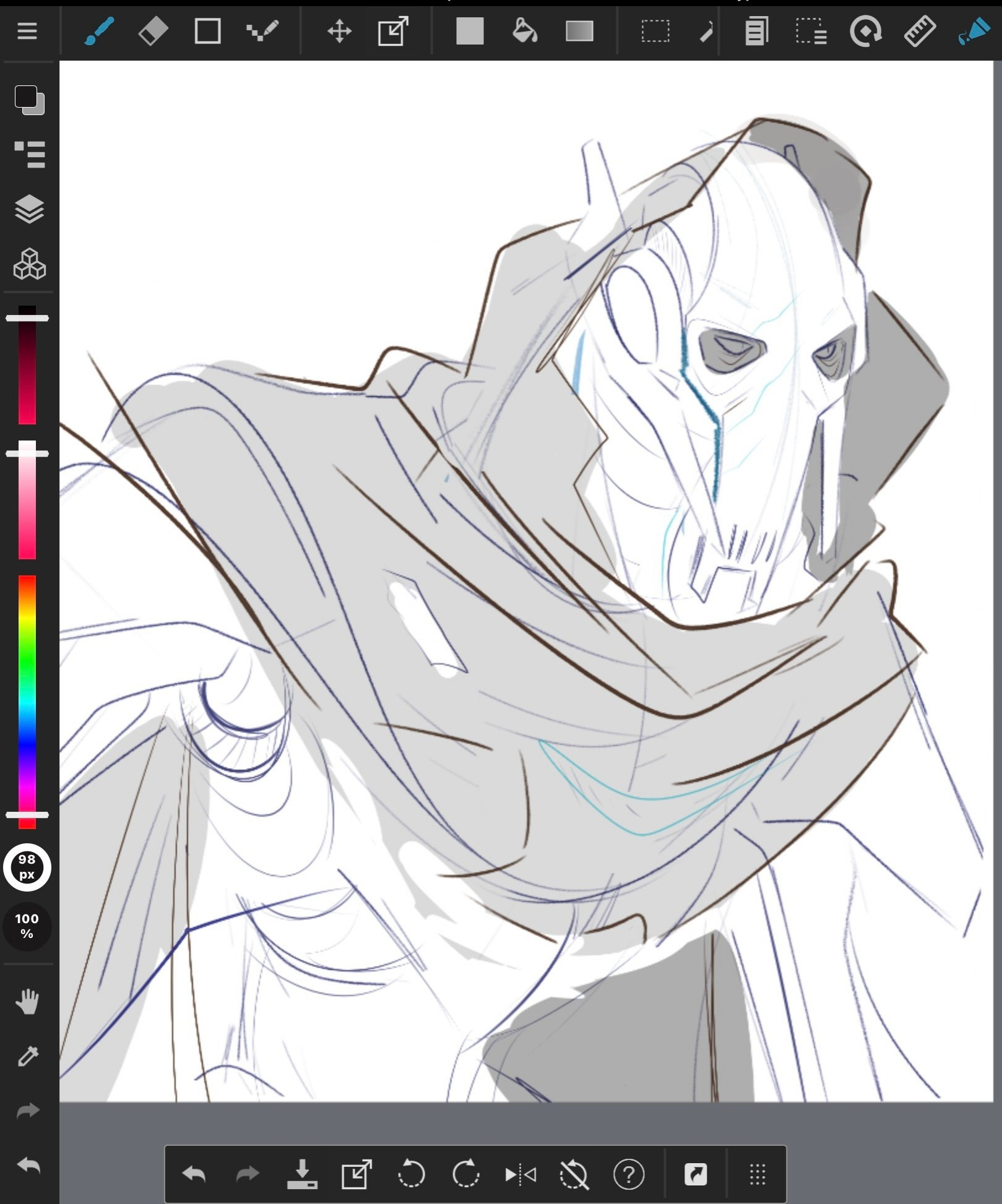Rotate canvas counterclockwise in bottom bar

[411, 1174]
